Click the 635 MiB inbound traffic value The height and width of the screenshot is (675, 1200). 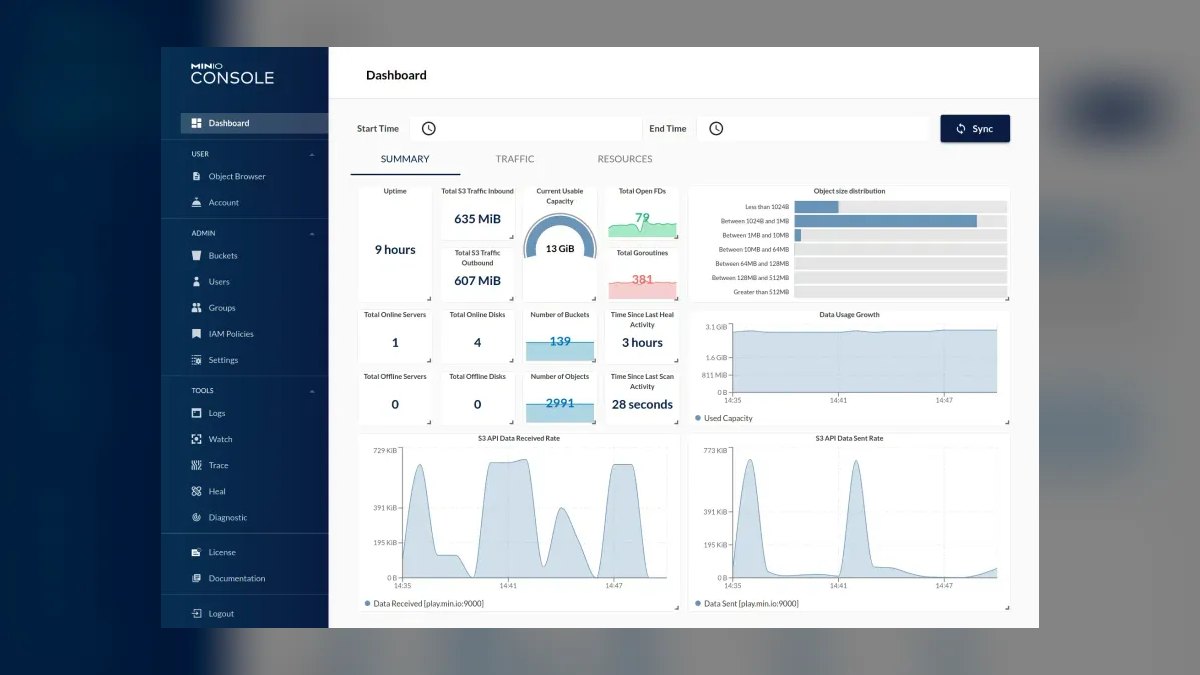(478, 219)
